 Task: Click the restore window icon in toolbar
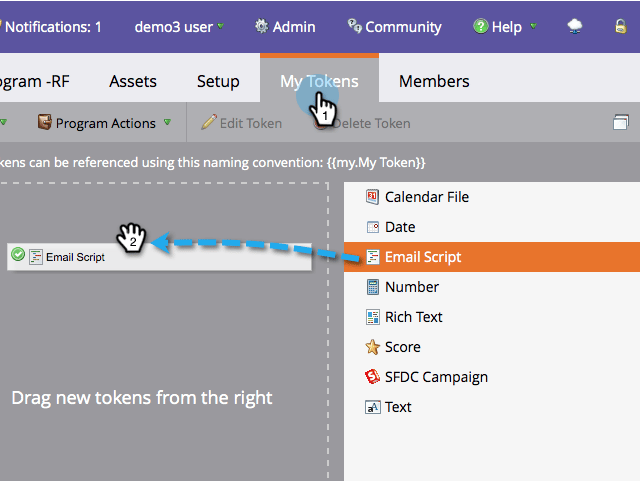point(621,122)
